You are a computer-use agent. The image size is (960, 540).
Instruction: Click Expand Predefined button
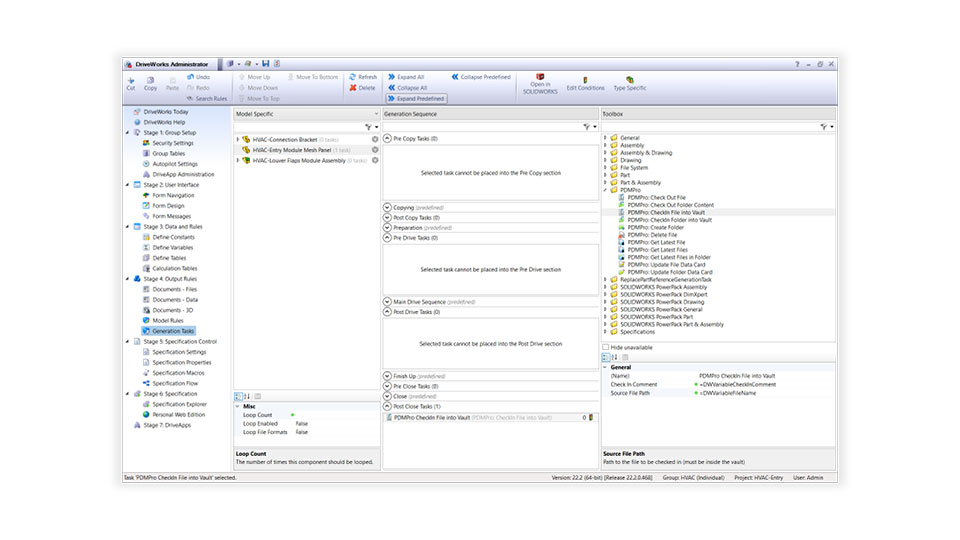pyautogui.click(x=416, y=99)
